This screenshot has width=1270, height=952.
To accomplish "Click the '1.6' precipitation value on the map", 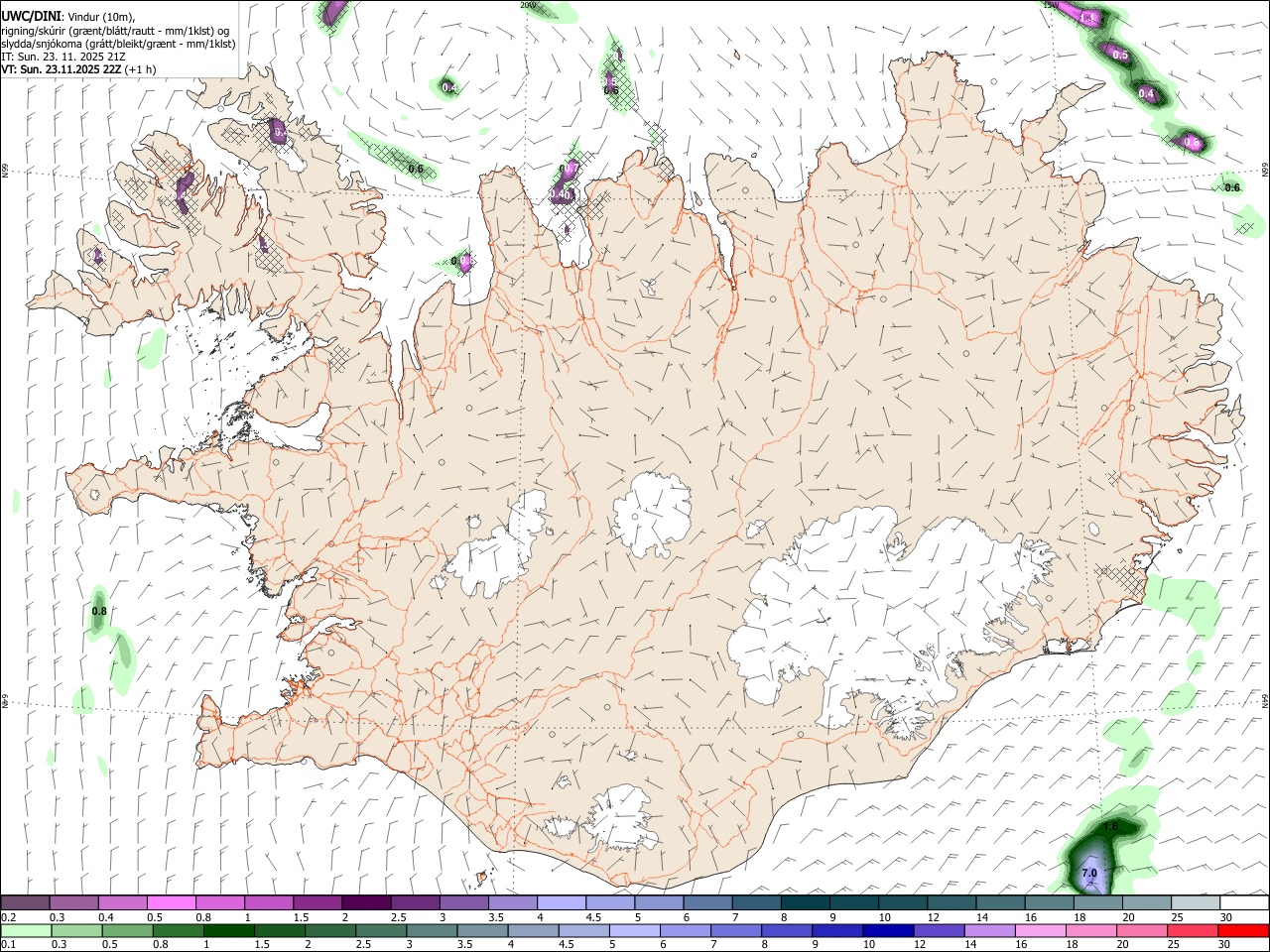I will (x=1111, y=826).
